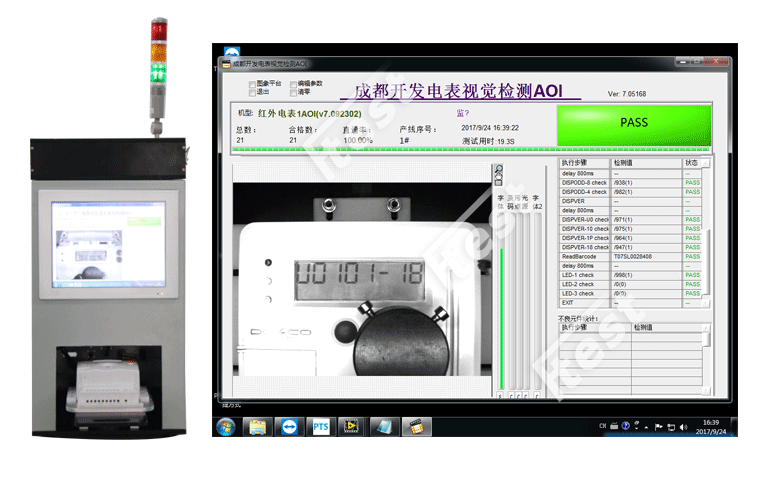This screenshot has height=479, width=757.
Task: Toggle the 退出 checkbox
Action: (250, 91)
